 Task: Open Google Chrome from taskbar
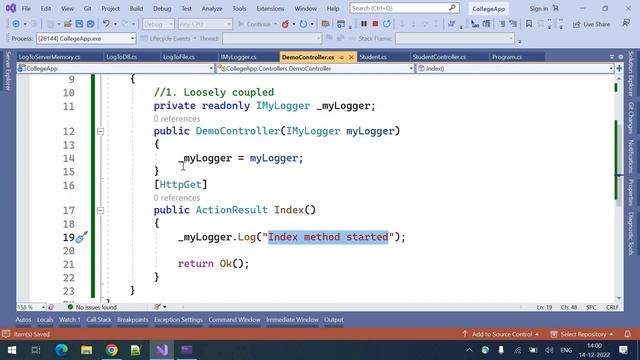[x=111, y=350]
